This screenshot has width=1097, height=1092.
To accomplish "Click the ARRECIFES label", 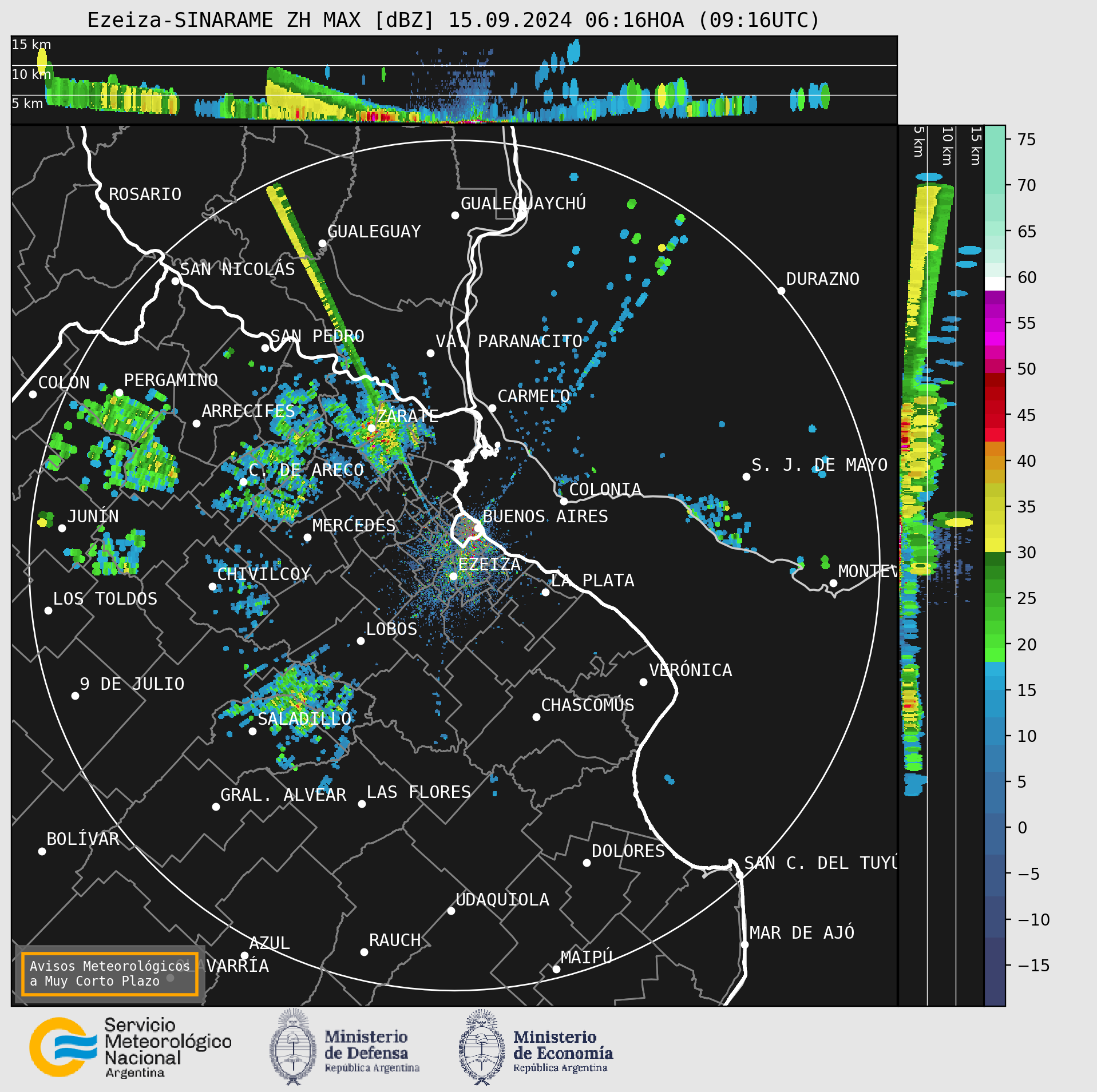I will coord(248,411).
